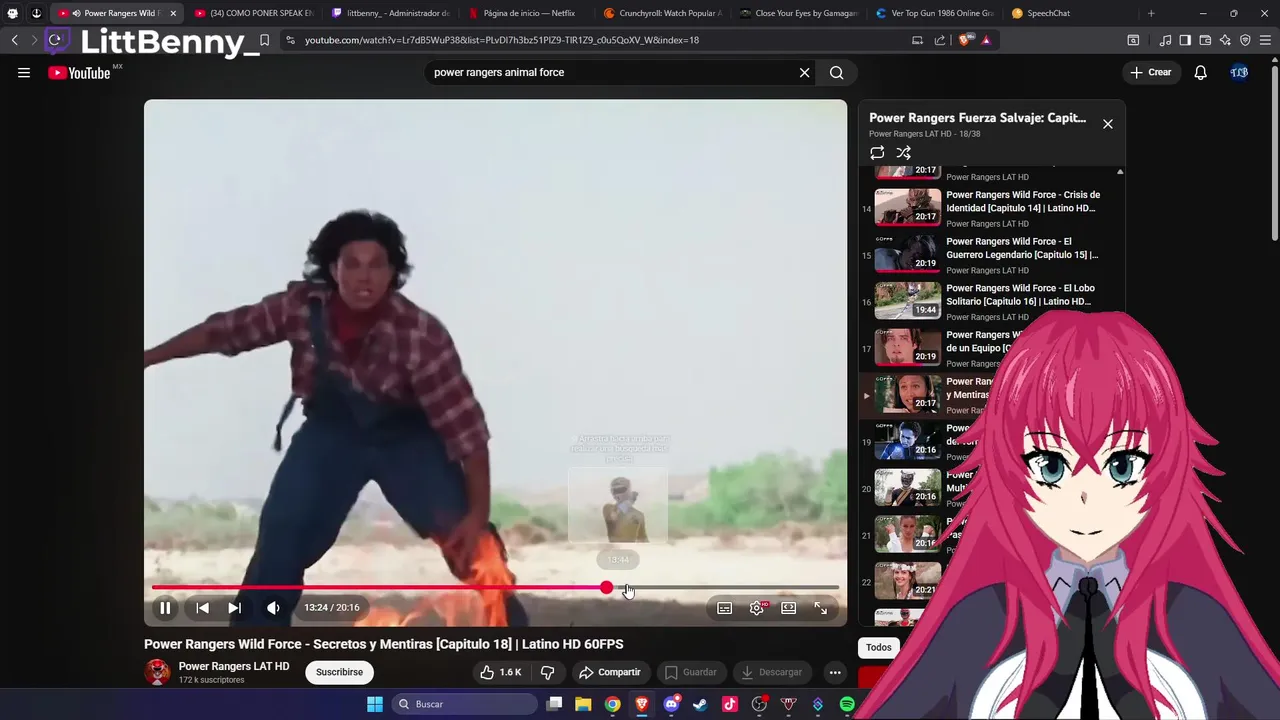
Task: Play El Lobo Solitario Capitulo 16
Action: tap(1020, 294)
